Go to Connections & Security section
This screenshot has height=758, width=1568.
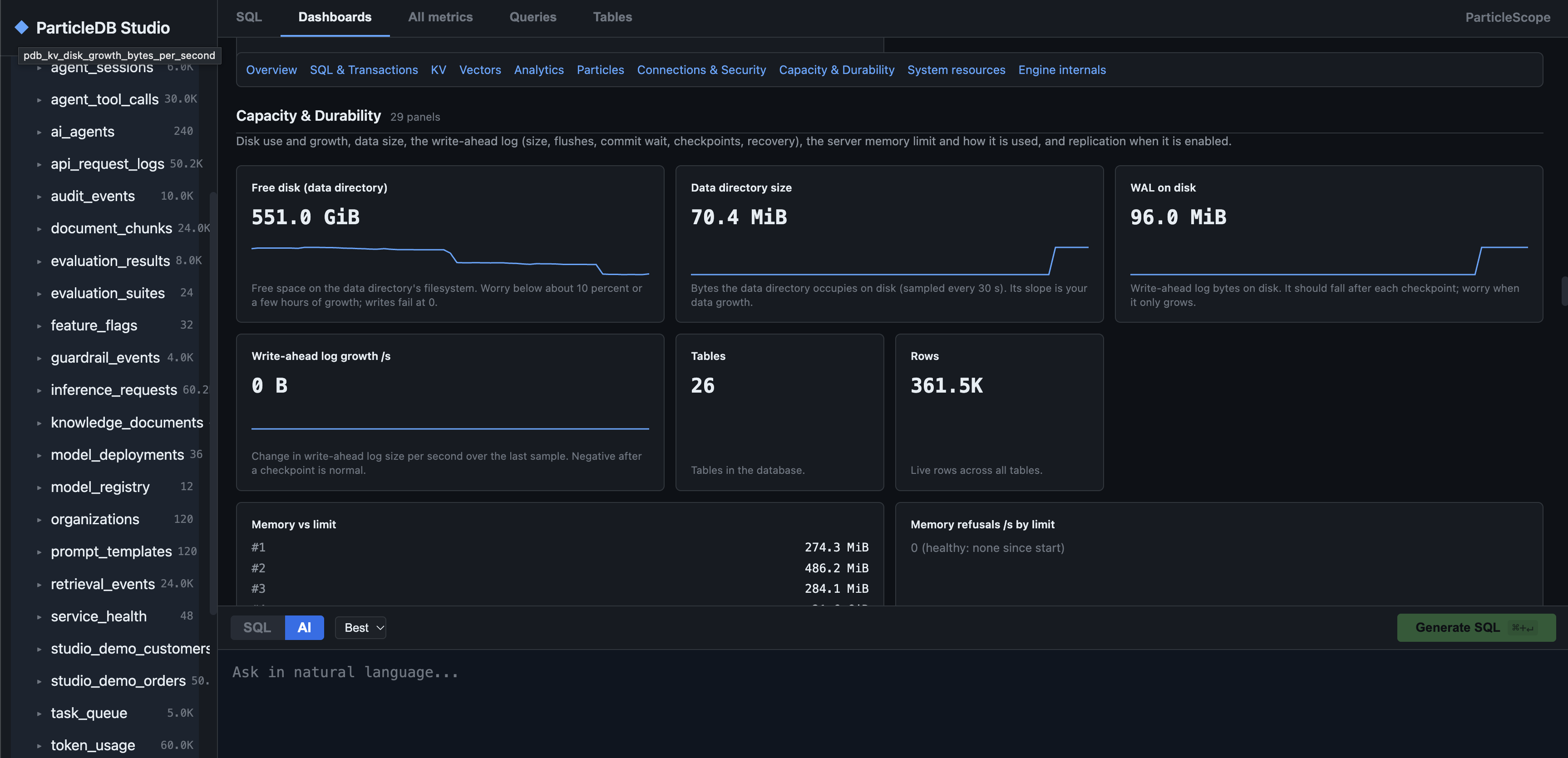coord(701,70)
